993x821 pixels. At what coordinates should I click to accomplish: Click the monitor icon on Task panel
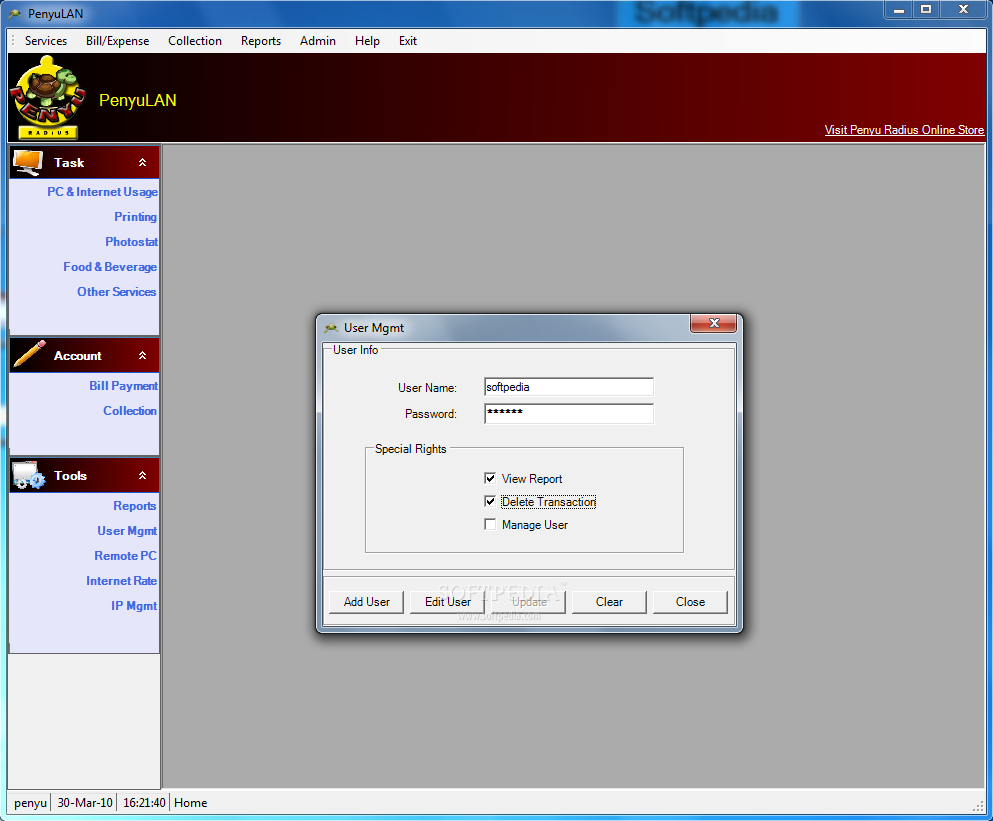(28, 162)
